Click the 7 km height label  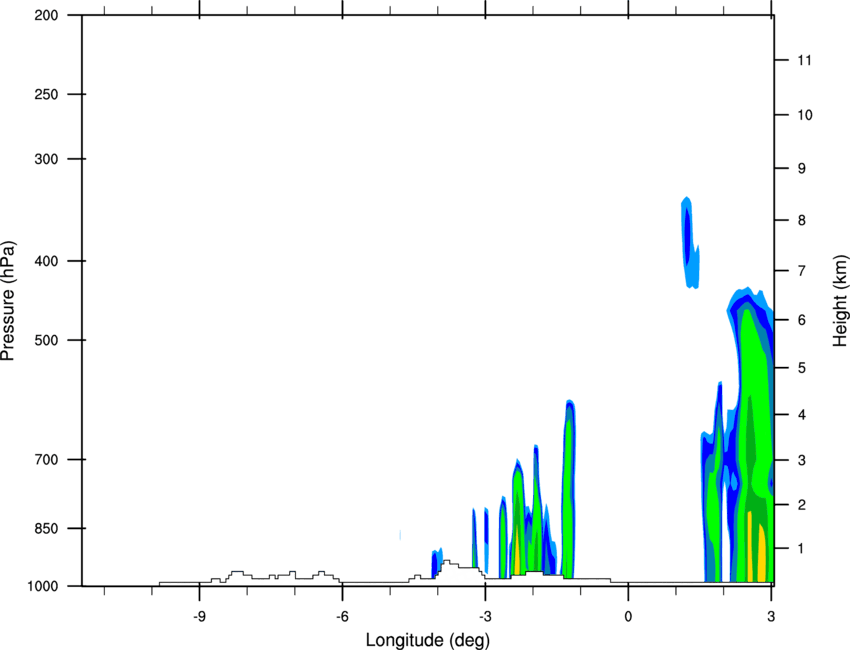point(802,271)
